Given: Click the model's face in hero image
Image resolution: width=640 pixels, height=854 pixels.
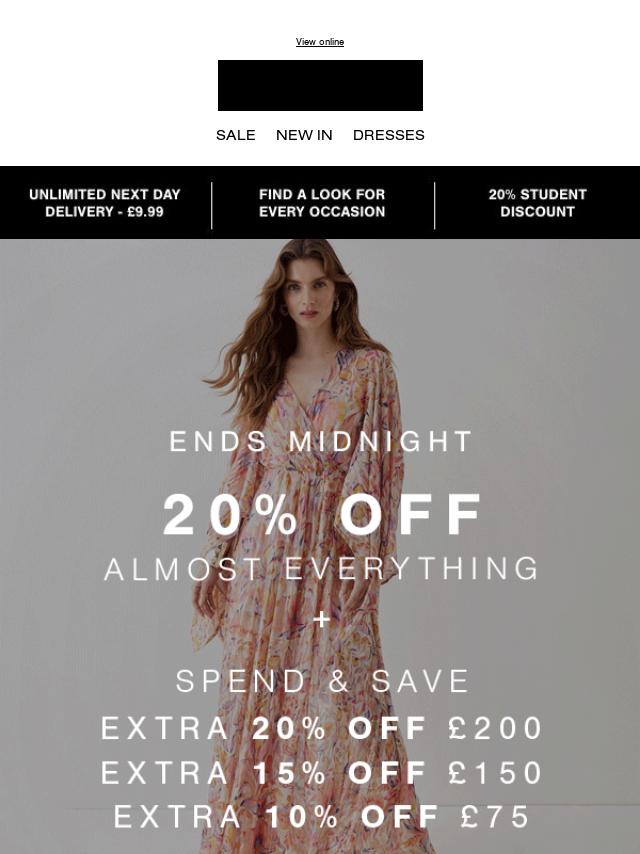Looking at the screenshot, I should click(308, 296).
